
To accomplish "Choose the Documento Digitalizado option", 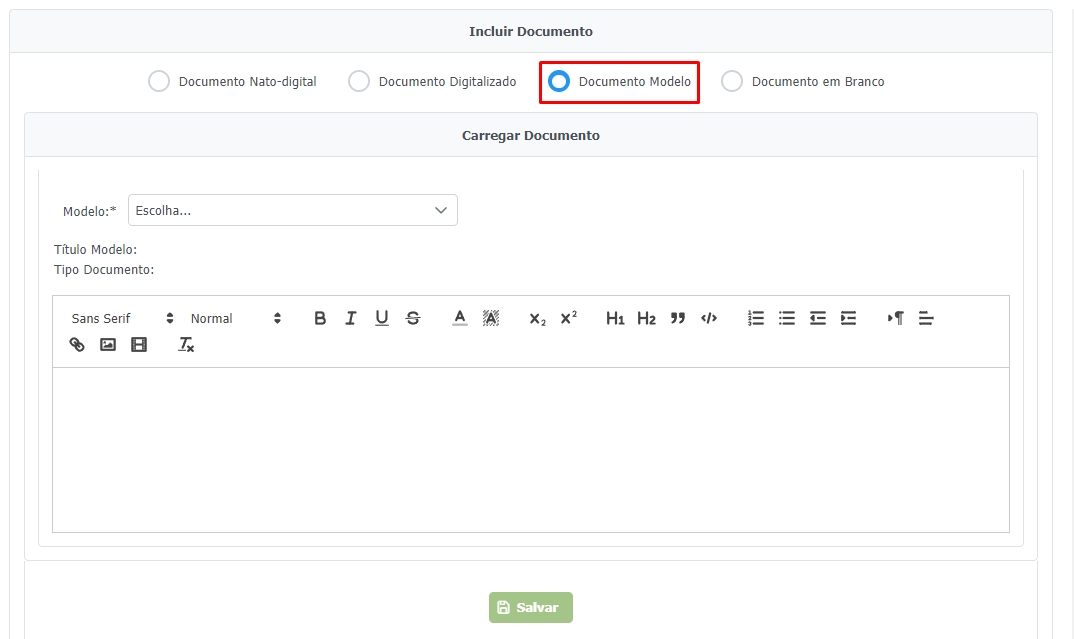I will (x=359, y=81).
